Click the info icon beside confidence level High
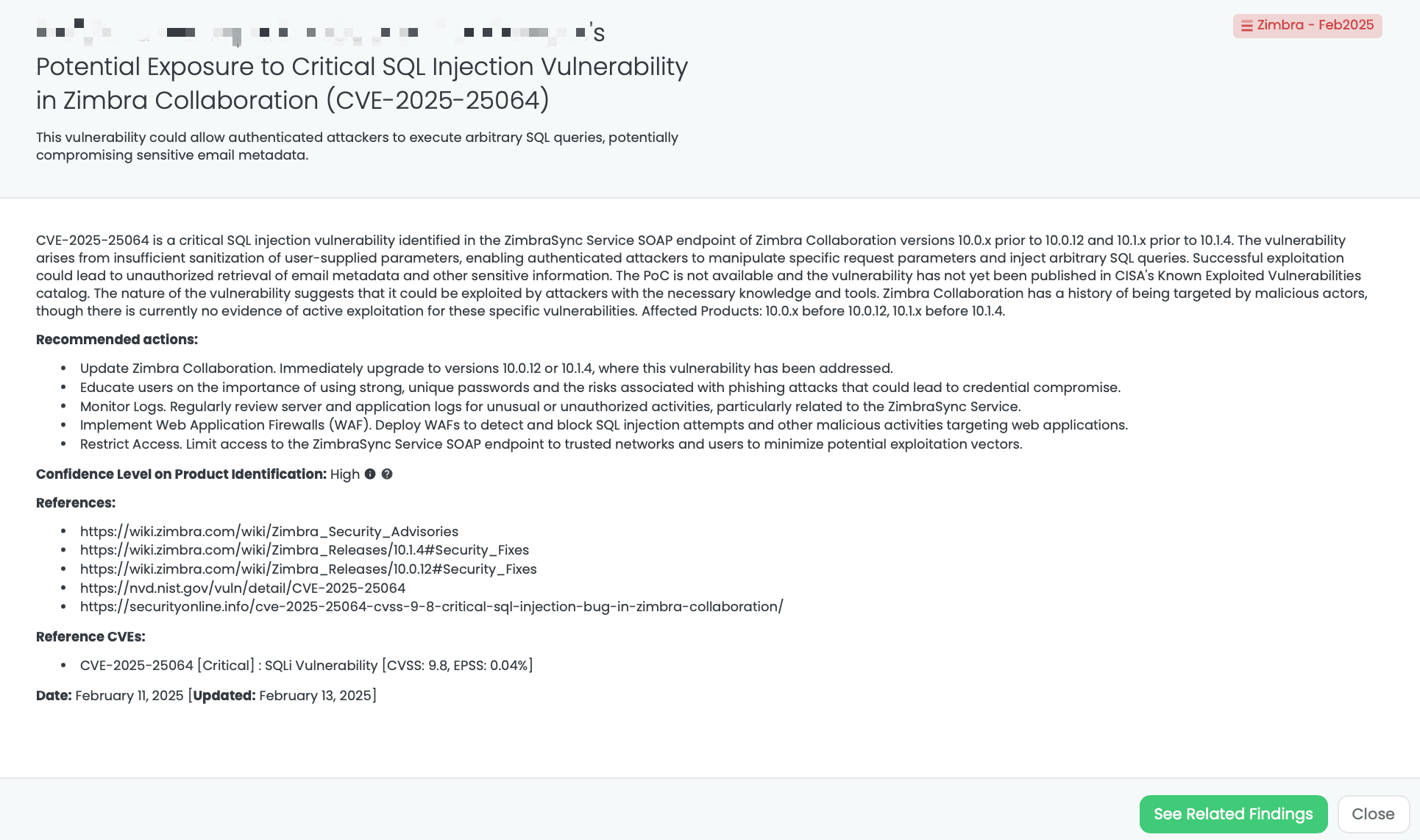1420x840 pixels. tap(370, 474)
